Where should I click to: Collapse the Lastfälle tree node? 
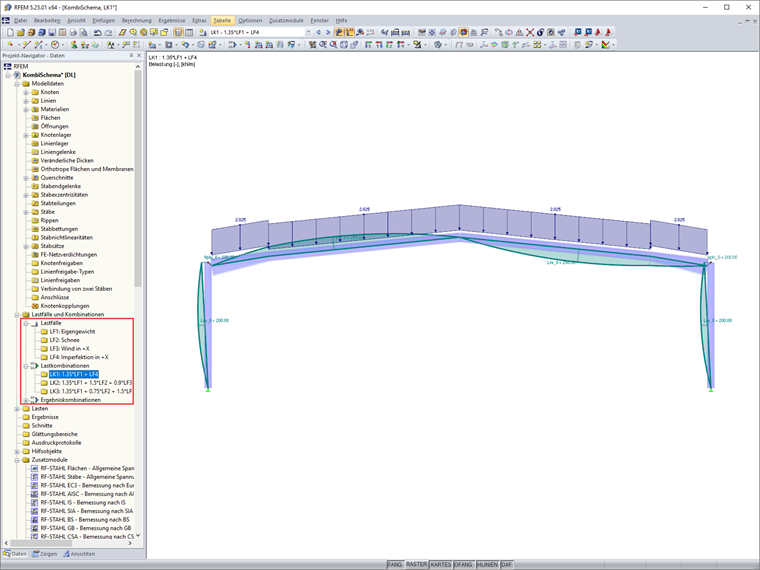pyautogui.click(x=26, y=323)
